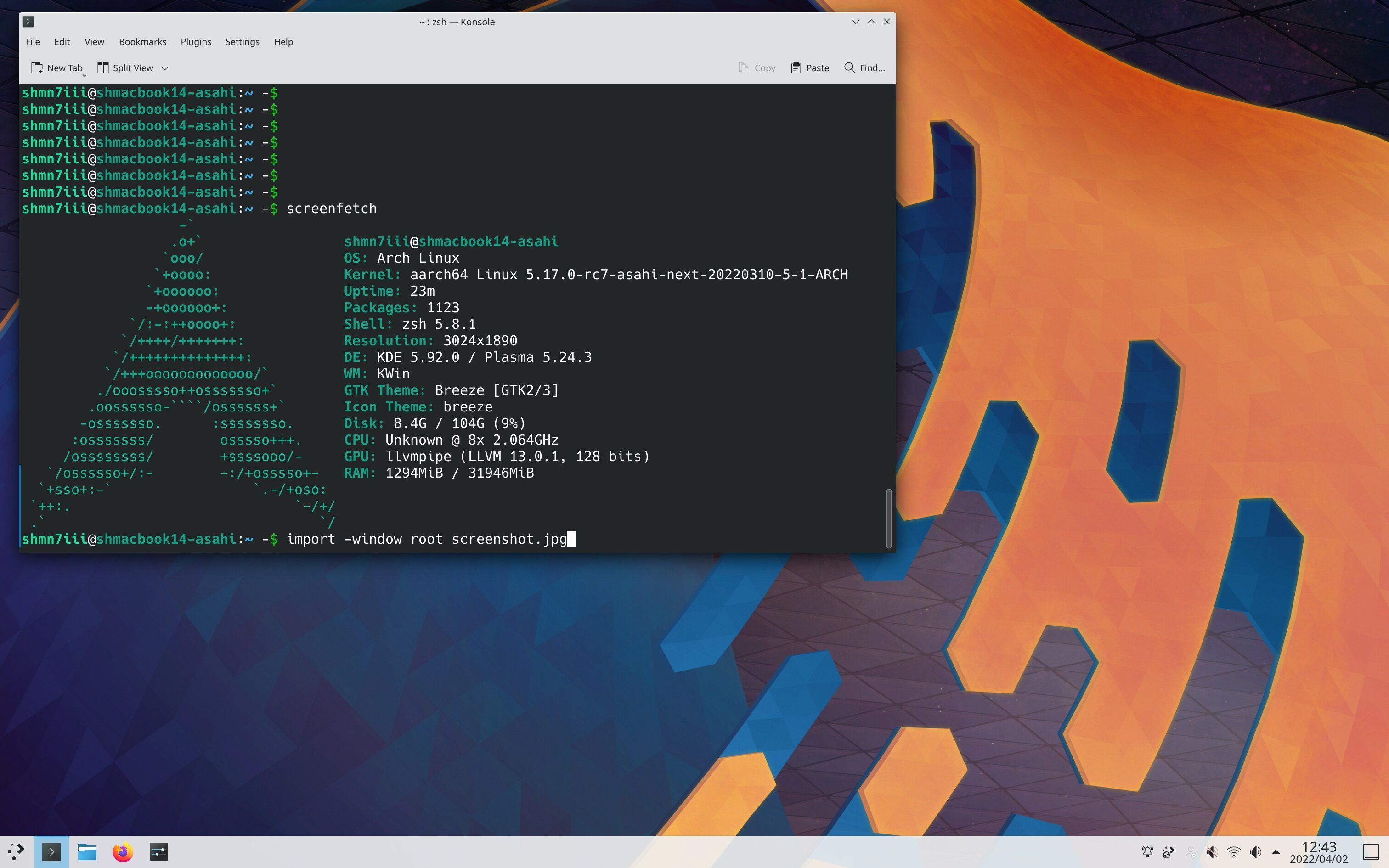The image size is (1389, 868).
Task: Click the muted speaker tray icon
Action: point(1212,852)
